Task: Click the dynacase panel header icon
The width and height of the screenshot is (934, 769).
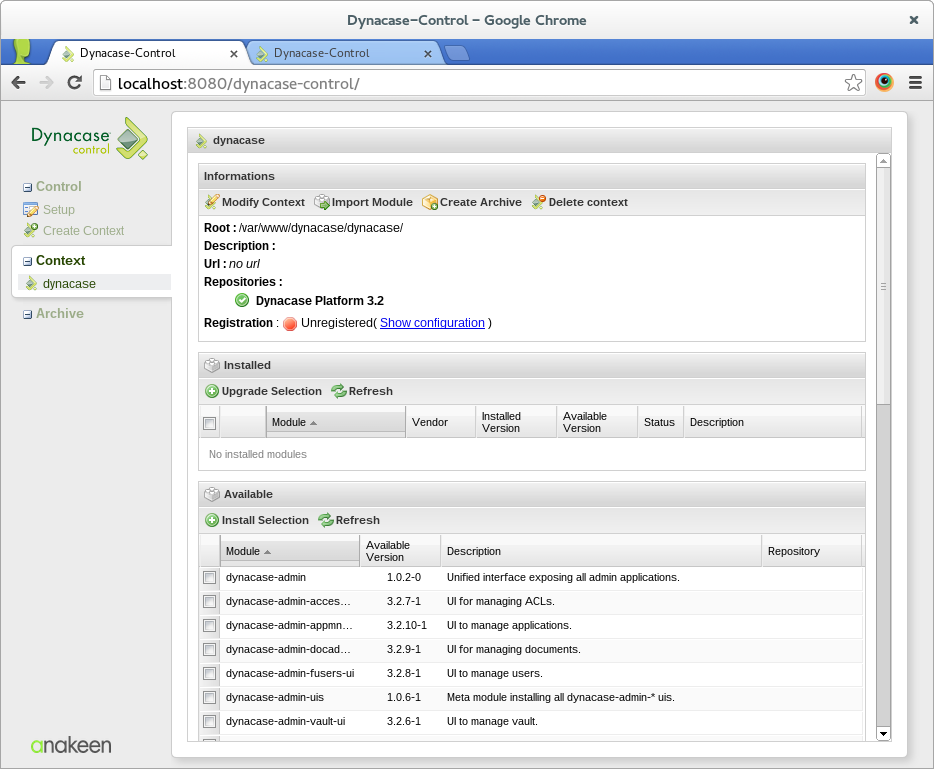Action: pos(201,141)
